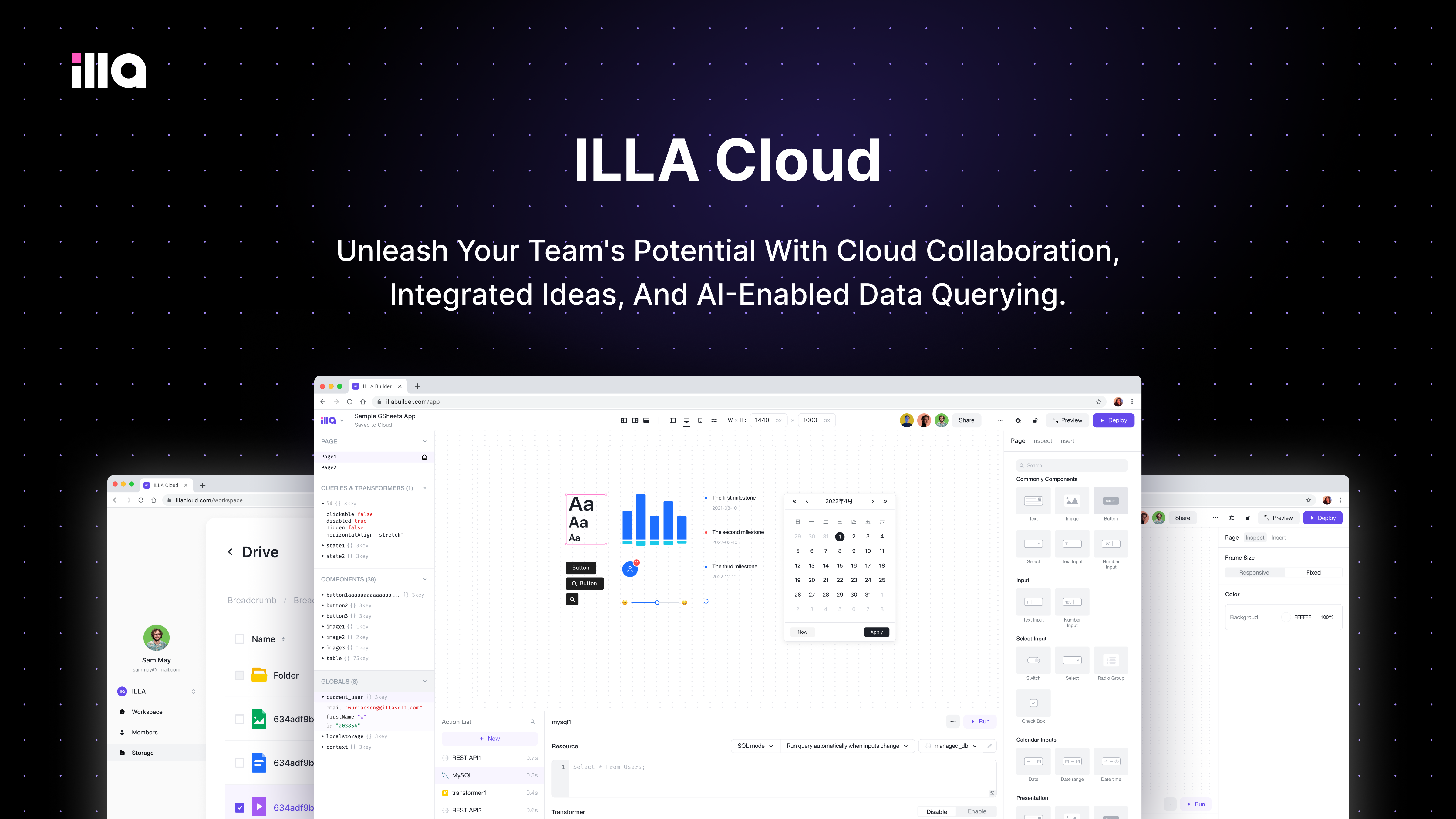Click the Switch toggle icon in Select Input
The width and height of the screenshot is (1456, 819).
[1033, 660]
